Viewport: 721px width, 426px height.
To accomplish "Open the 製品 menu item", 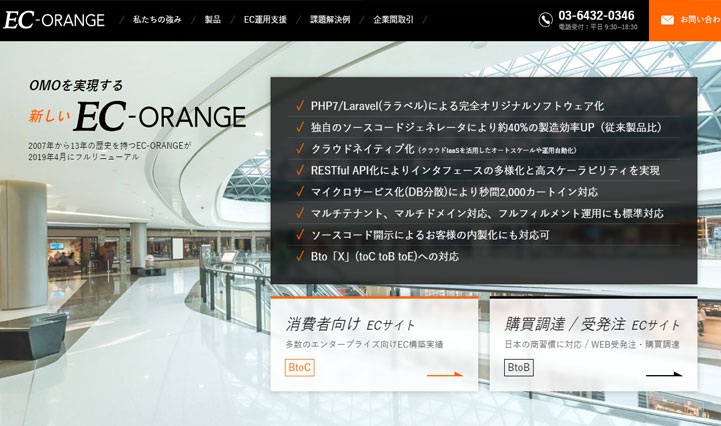I will click(x=212, y=19).
